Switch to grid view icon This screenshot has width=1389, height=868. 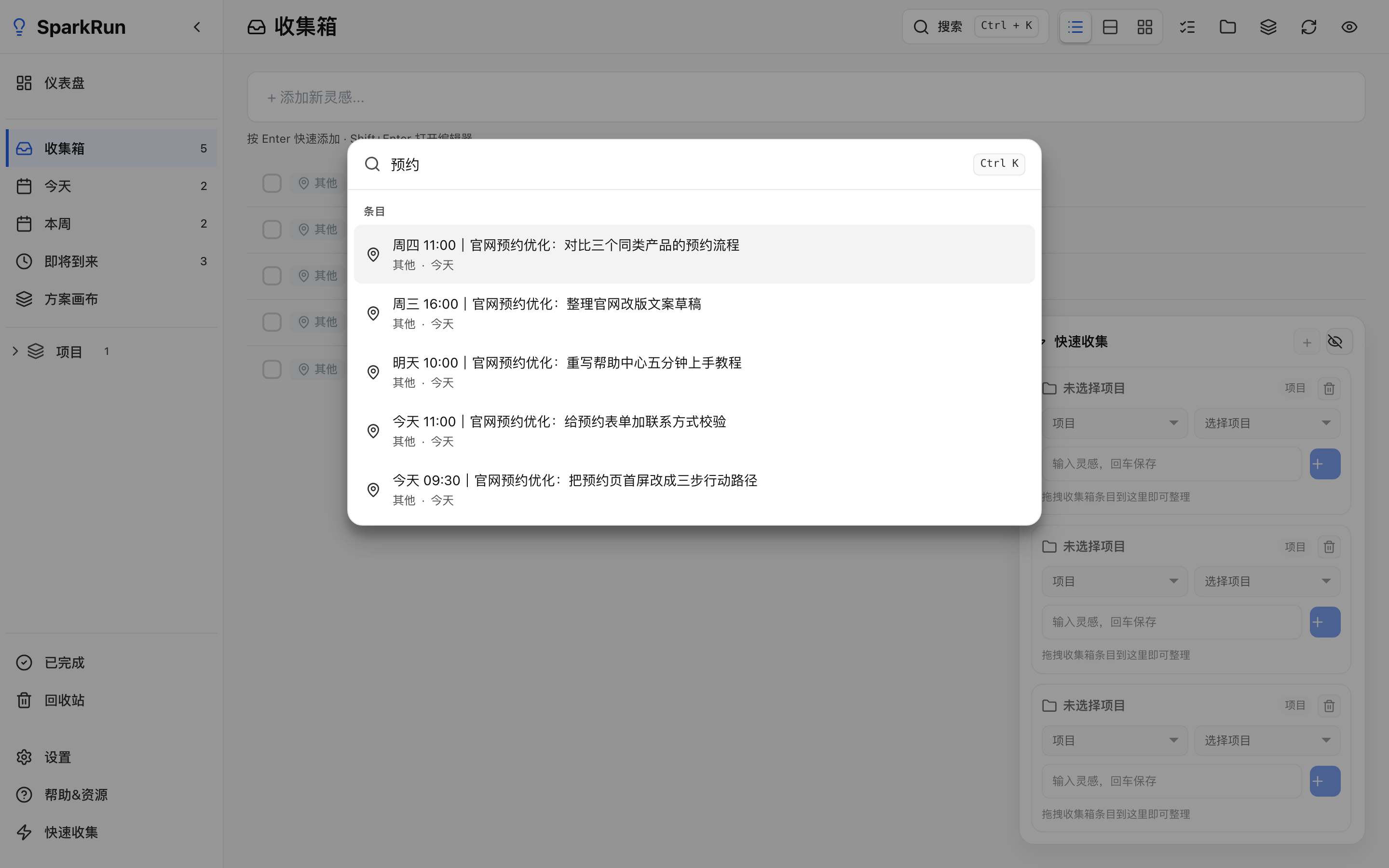pos(1145,27)
